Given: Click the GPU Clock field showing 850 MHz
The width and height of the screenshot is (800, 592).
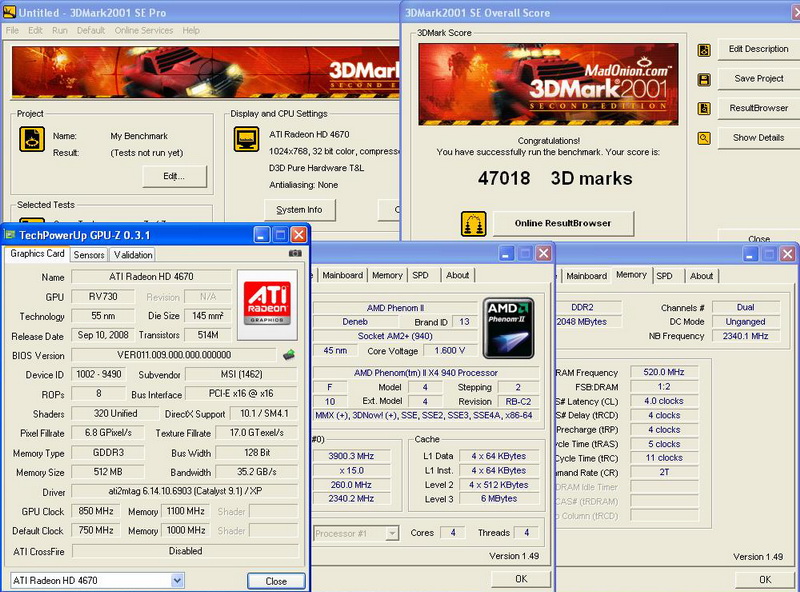Looking at the screenshot, I should click(96, 511).
